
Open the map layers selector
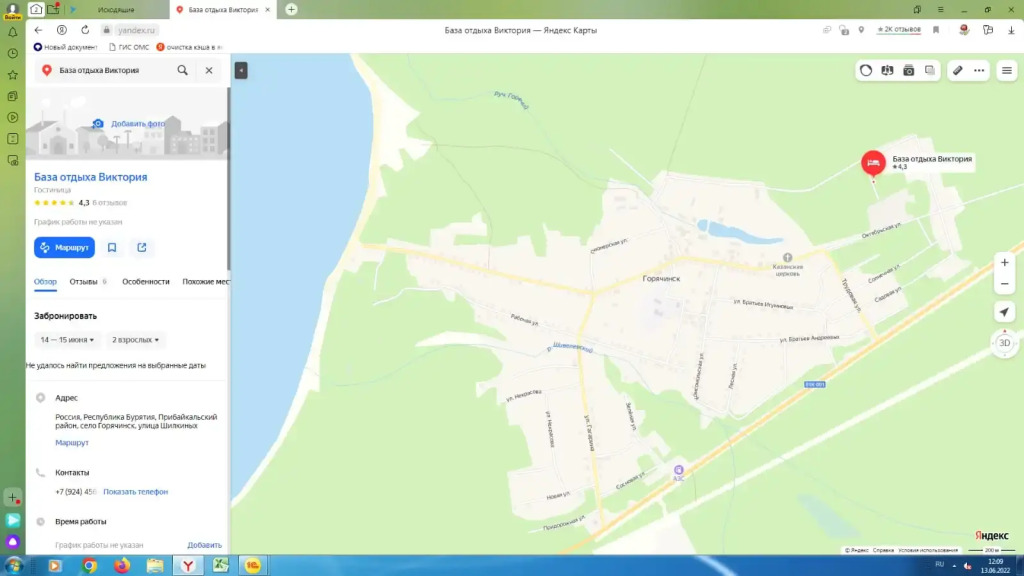coord(930,71)
